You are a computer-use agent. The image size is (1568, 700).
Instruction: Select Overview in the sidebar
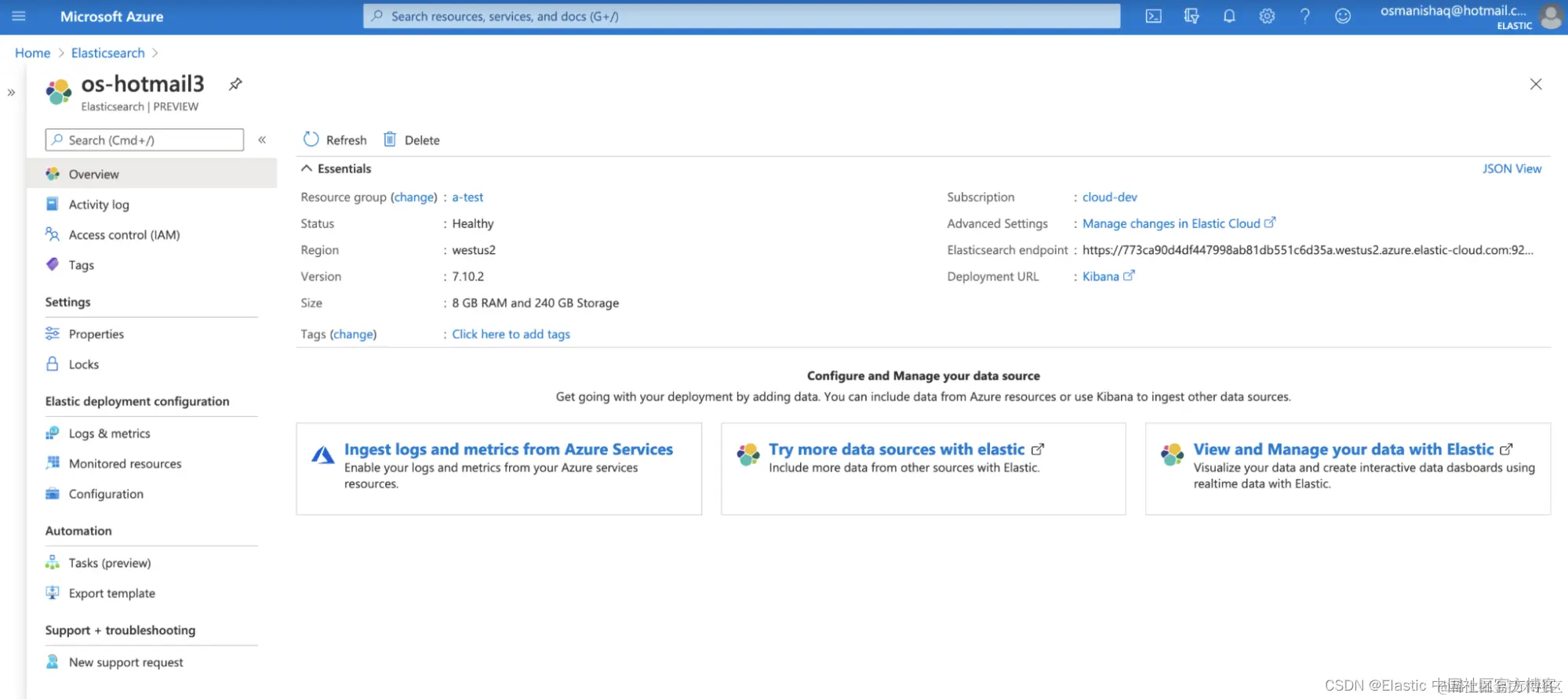pos(152,174)
